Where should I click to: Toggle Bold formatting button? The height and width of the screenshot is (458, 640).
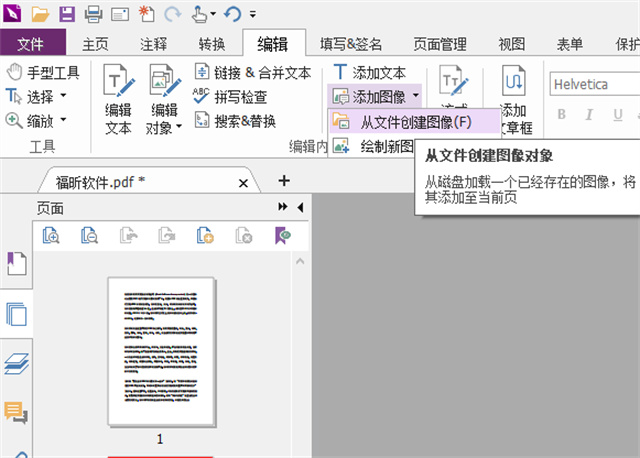coord(561,114)
